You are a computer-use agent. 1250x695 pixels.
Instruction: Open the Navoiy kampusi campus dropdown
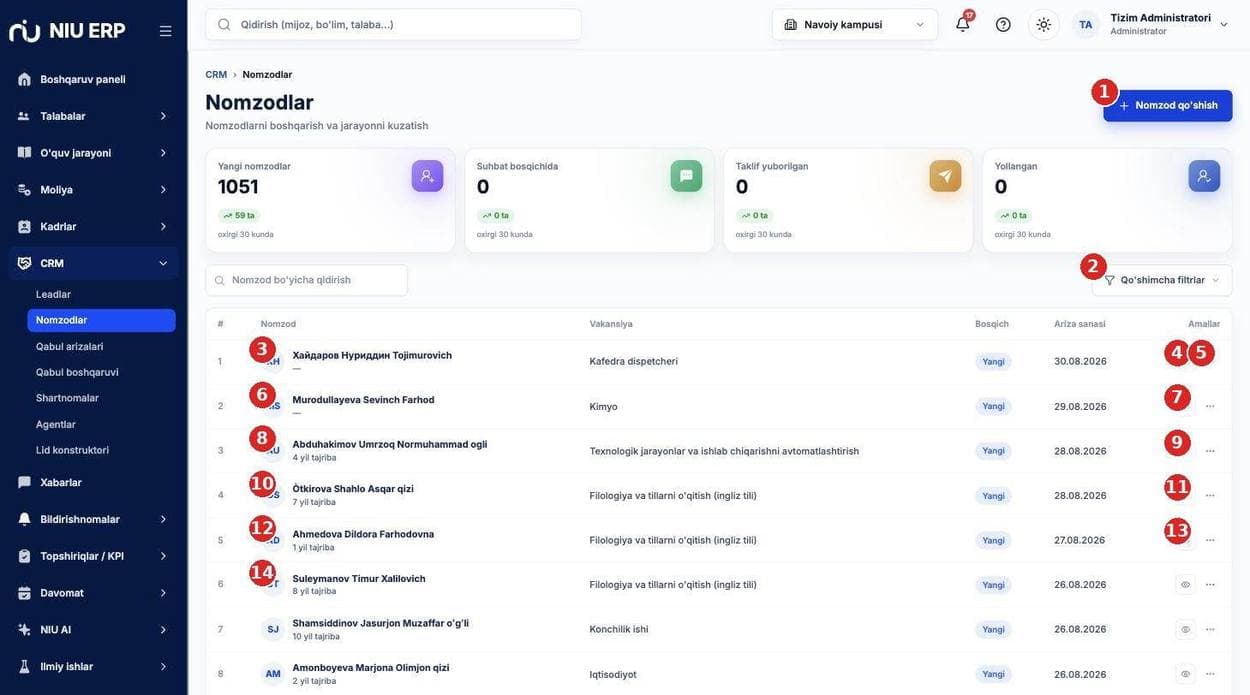tap(855, 24)
